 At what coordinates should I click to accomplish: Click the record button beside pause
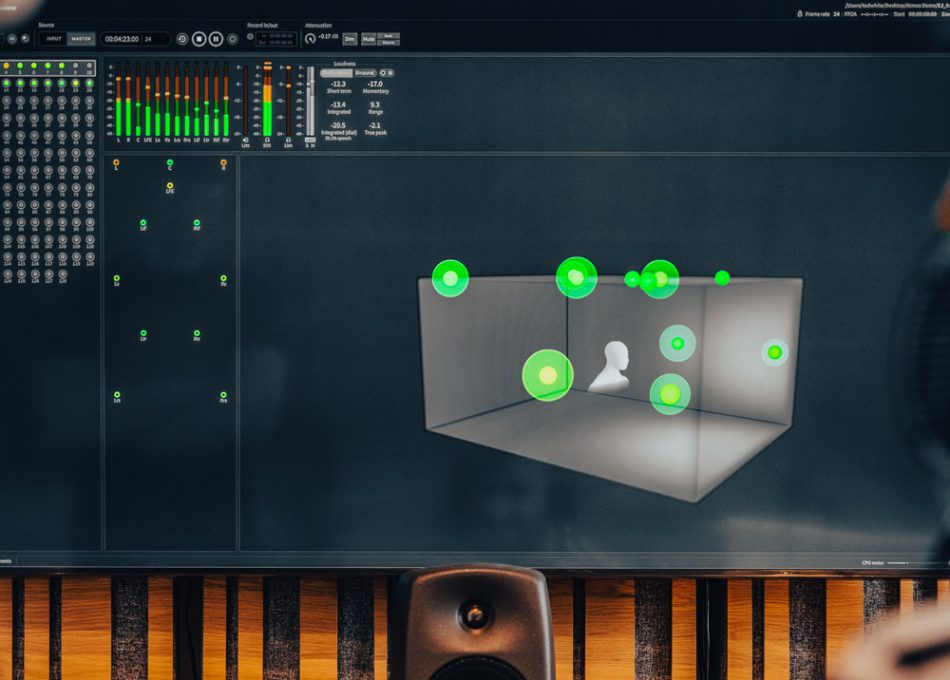point(232,39)
